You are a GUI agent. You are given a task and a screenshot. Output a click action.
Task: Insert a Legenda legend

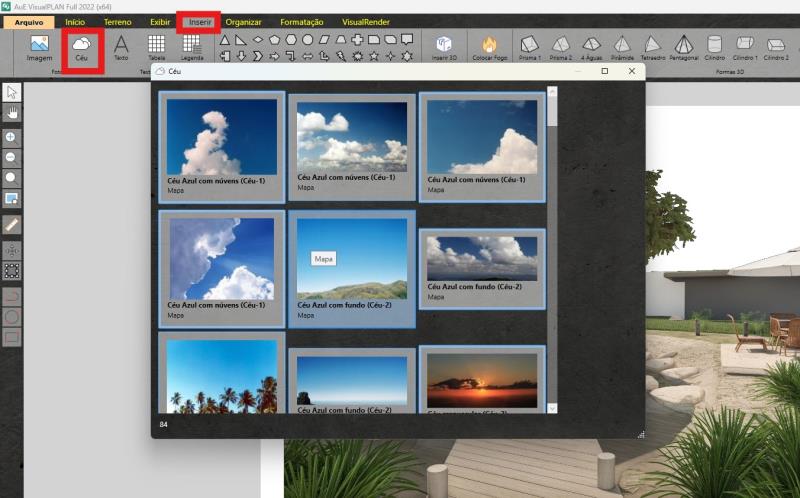[192, 48]
